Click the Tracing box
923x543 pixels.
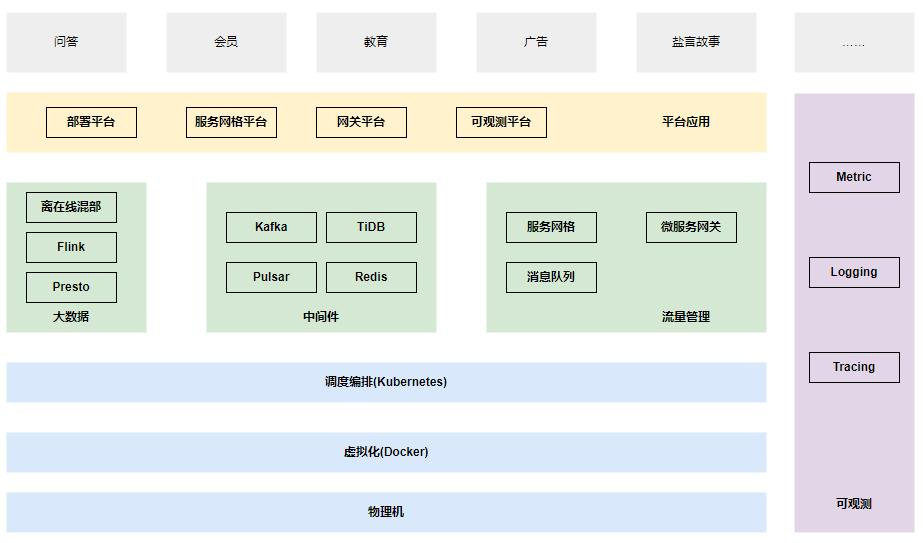coord(854,367)
